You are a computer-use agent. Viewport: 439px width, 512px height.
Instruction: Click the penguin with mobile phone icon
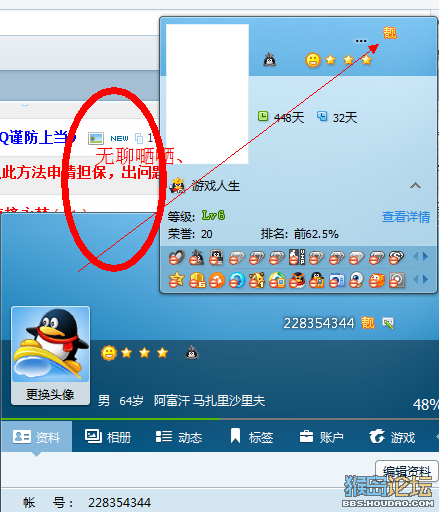(x=317, y=280)
